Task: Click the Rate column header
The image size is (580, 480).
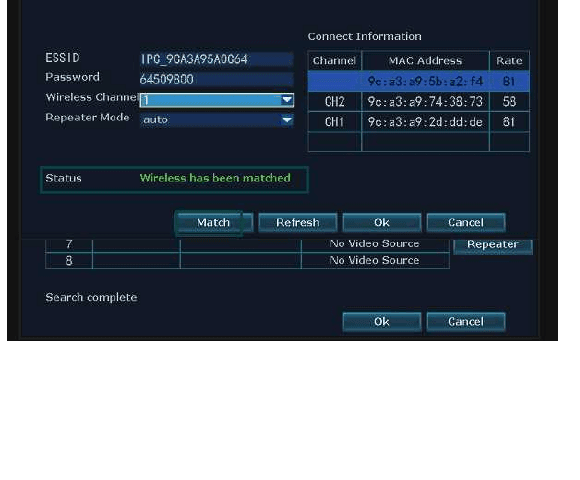Action: point(509,61)
